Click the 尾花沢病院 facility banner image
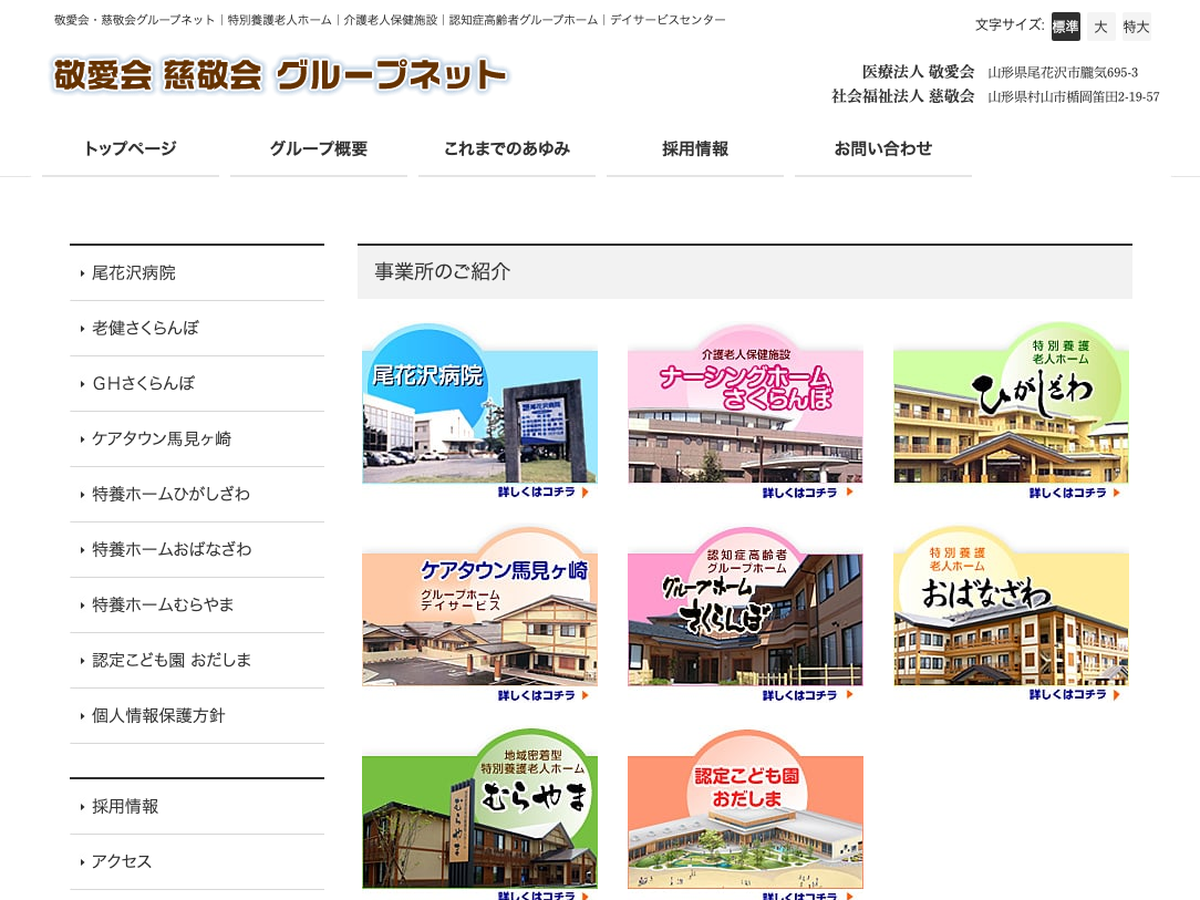 click(x=479, y=412)
